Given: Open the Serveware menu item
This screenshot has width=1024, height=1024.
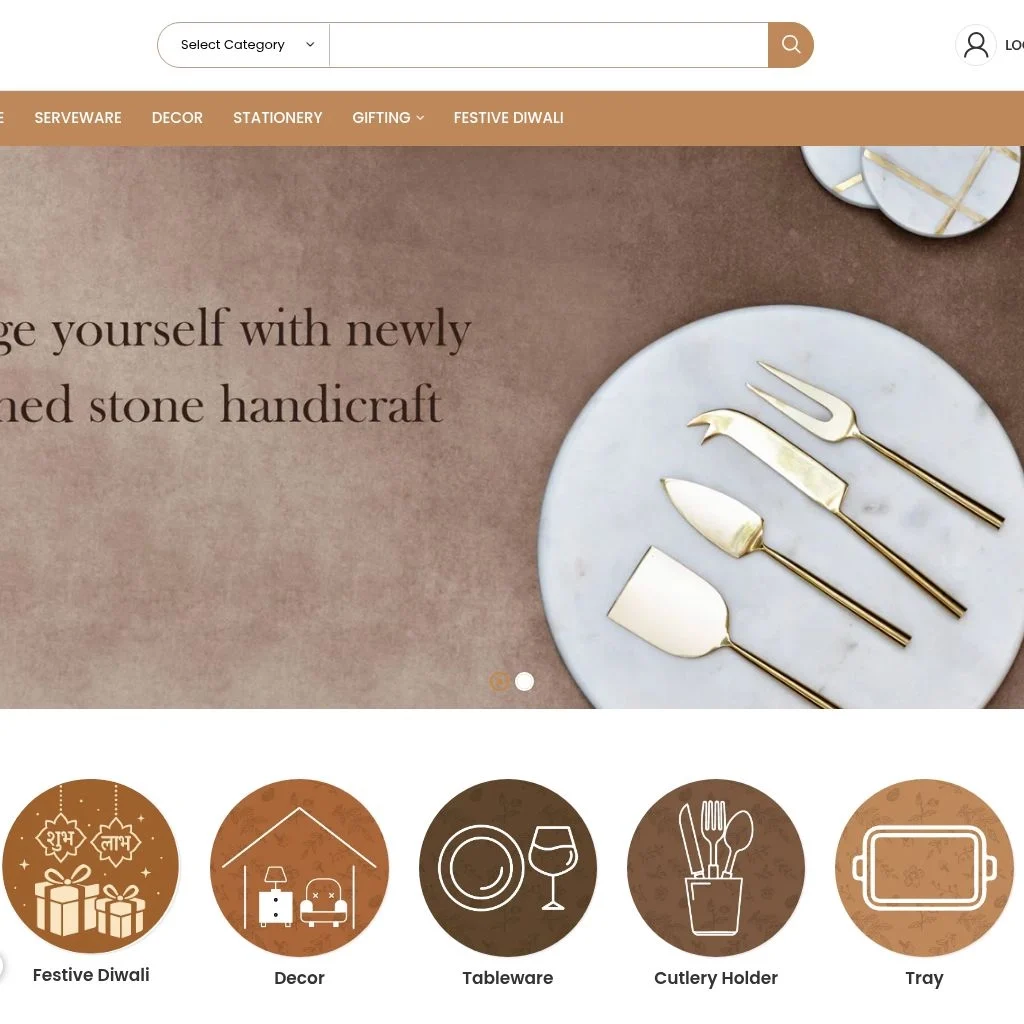Looking at the screenshot, I should 78,118.
